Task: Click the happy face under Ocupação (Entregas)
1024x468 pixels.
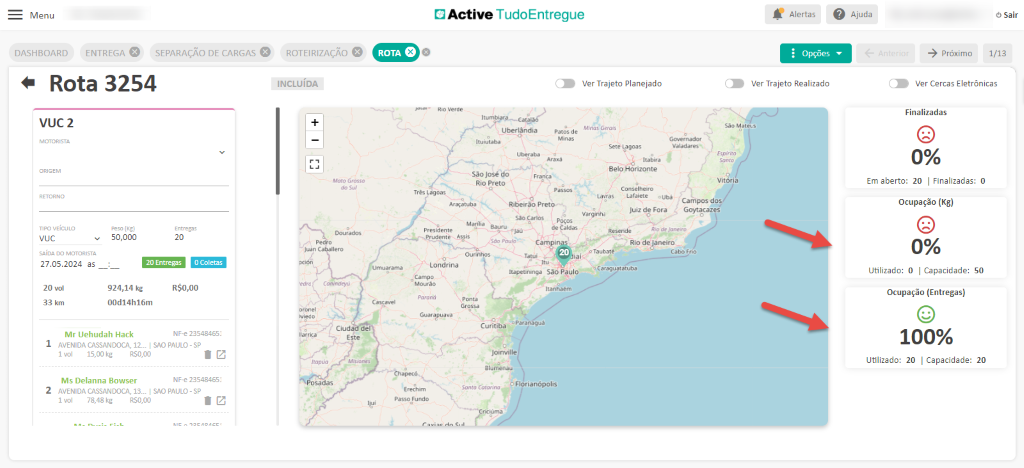Action: (x=925, y=315)
